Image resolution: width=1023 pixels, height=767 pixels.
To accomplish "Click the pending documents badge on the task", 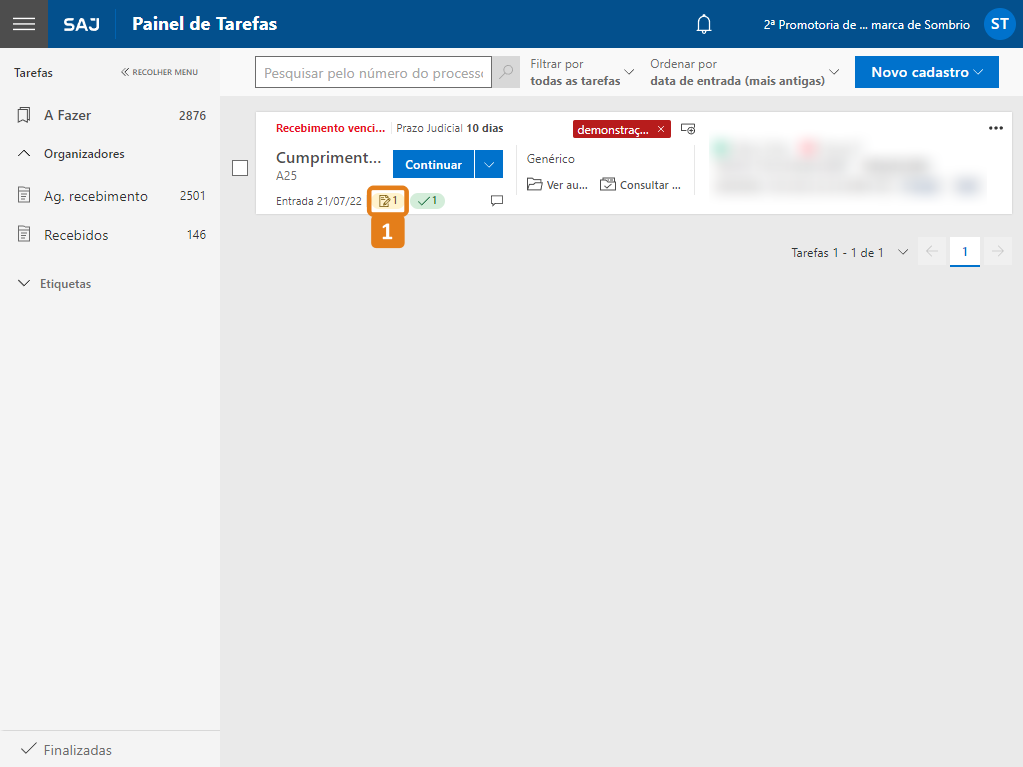I will pos(388,201).
